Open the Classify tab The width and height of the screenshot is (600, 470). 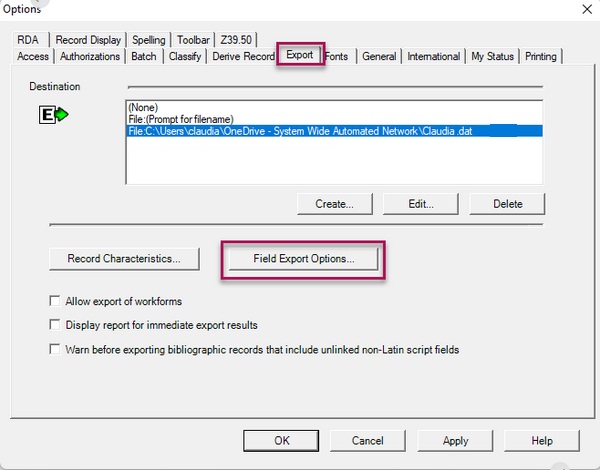point(185,56)
